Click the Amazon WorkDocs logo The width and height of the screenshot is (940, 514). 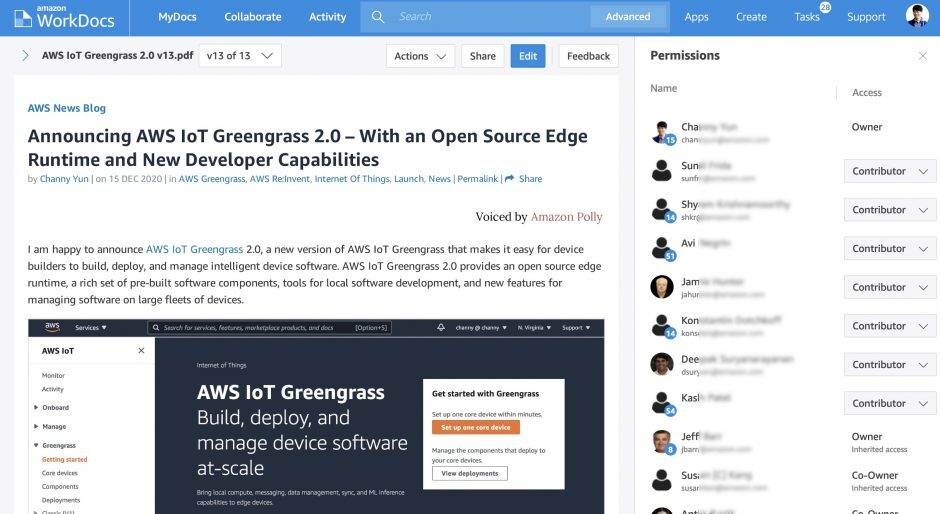[x=65, y=17]
